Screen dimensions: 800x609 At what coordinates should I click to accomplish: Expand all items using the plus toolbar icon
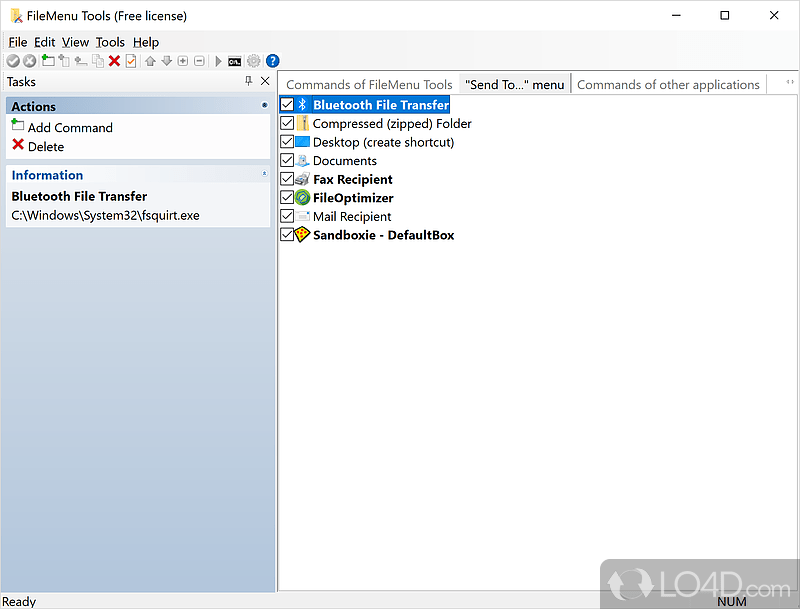pyautogui.click(x=181, y=61)
